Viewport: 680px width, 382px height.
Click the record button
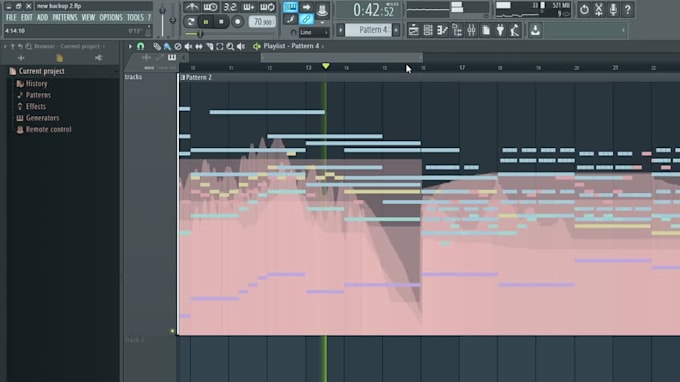237,21
